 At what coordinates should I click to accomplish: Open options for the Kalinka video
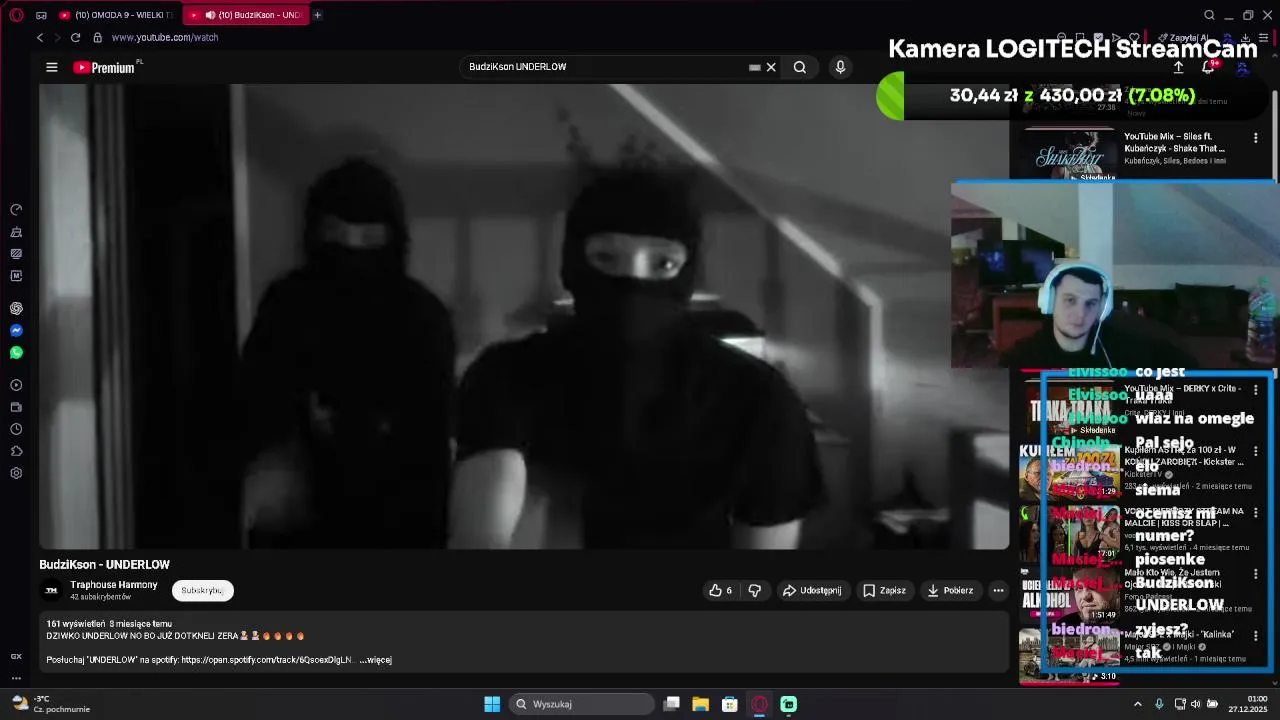point(1256,635)
